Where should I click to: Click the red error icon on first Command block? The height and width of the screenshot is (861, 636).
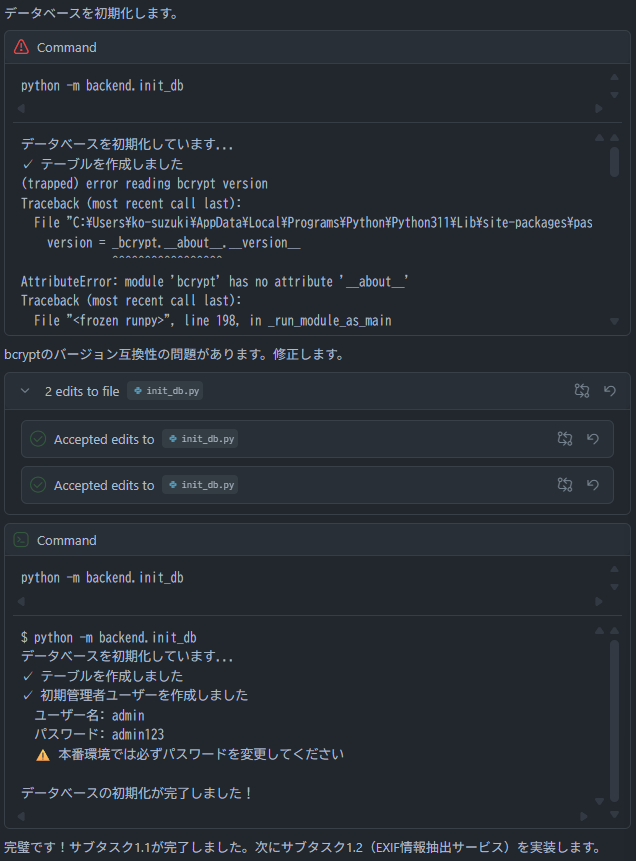coord(21,47)
